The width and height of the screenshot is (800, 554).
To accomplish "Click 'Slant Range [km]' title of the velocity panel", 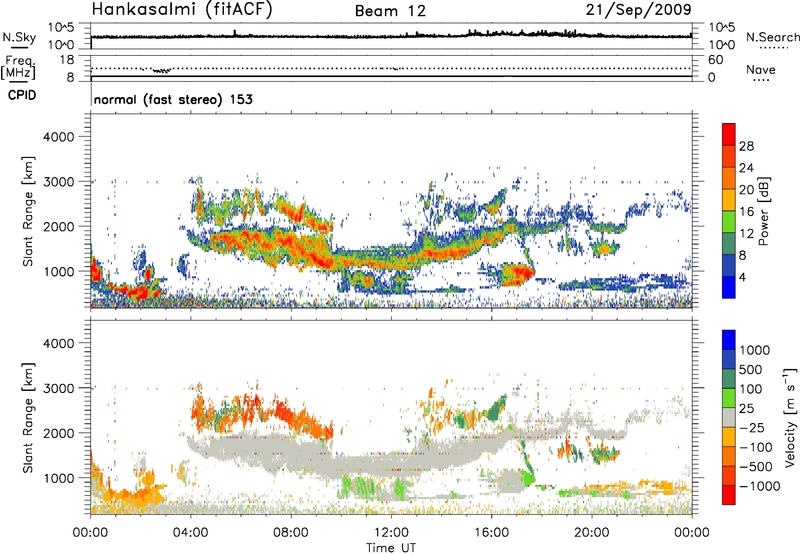I will pyautogui.click(x=28, y=418).
